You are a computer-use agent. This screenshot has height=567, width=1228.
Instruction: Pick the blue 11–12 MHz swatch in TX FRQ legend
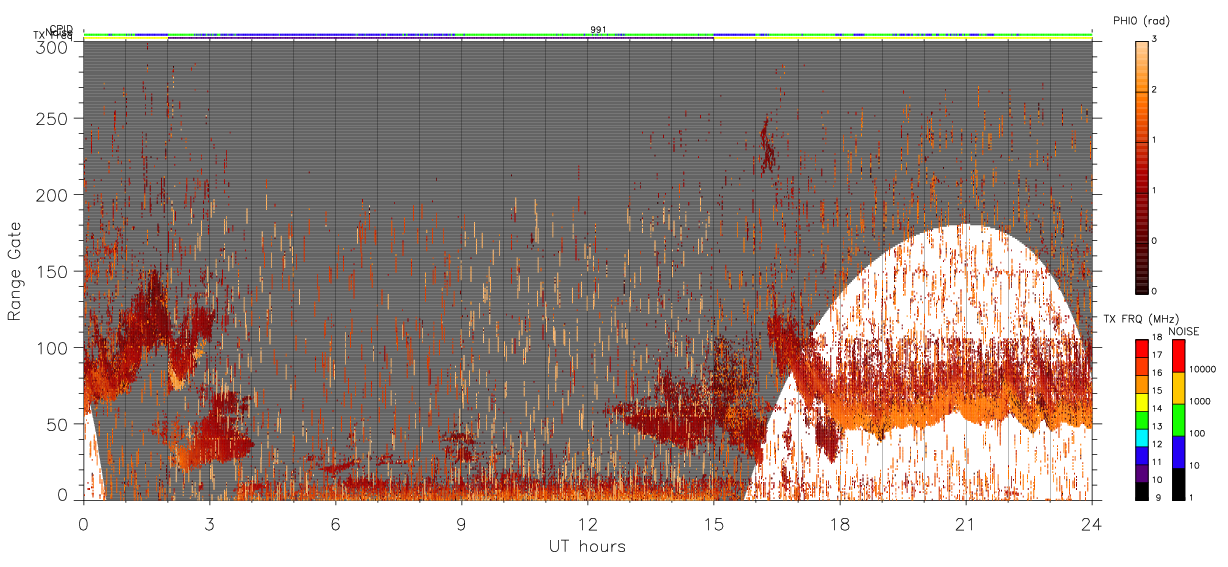click(x=1142, y=453)
